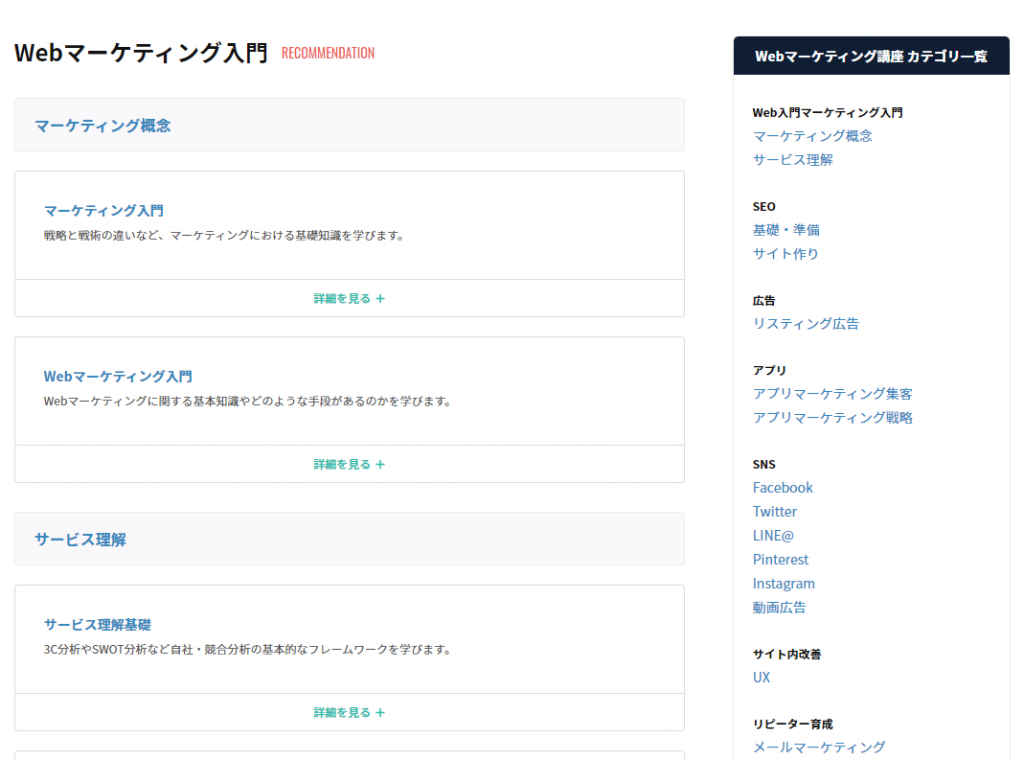
Task: Go to Pinterest in SNS category
Action: [780, 560]
